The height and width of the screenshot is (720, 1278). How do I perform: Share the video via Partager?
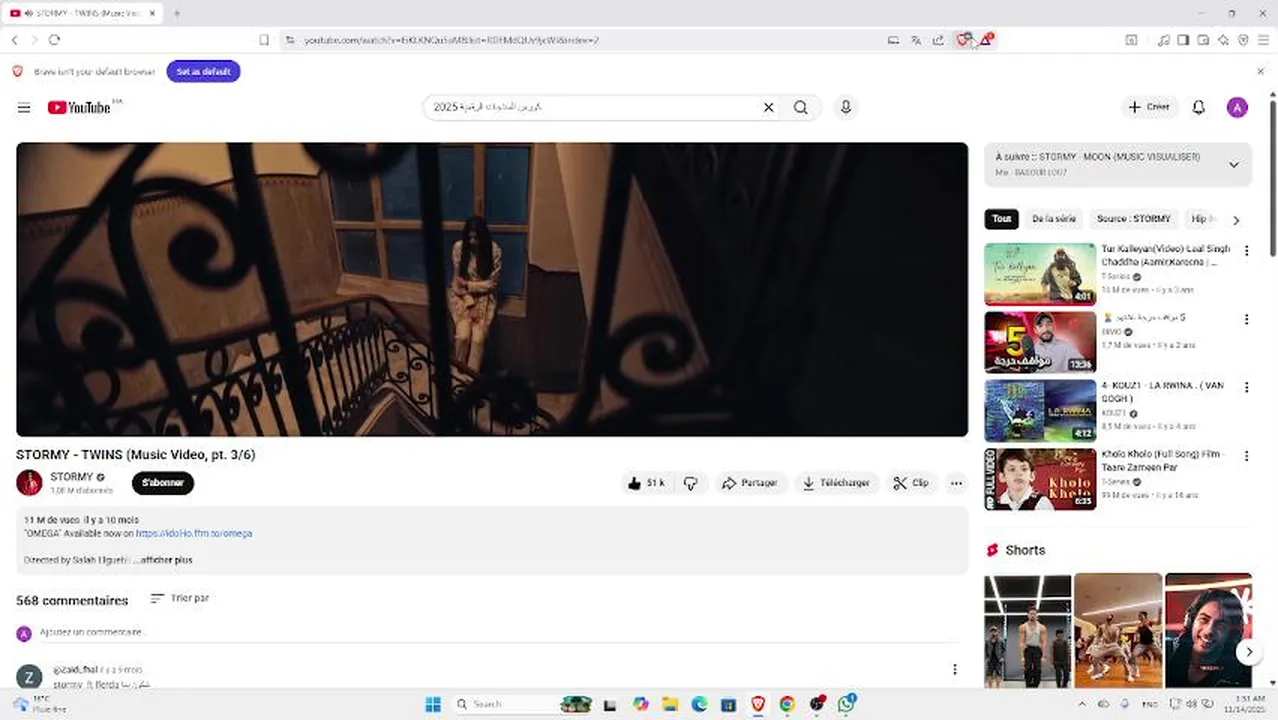click(751, 483)
